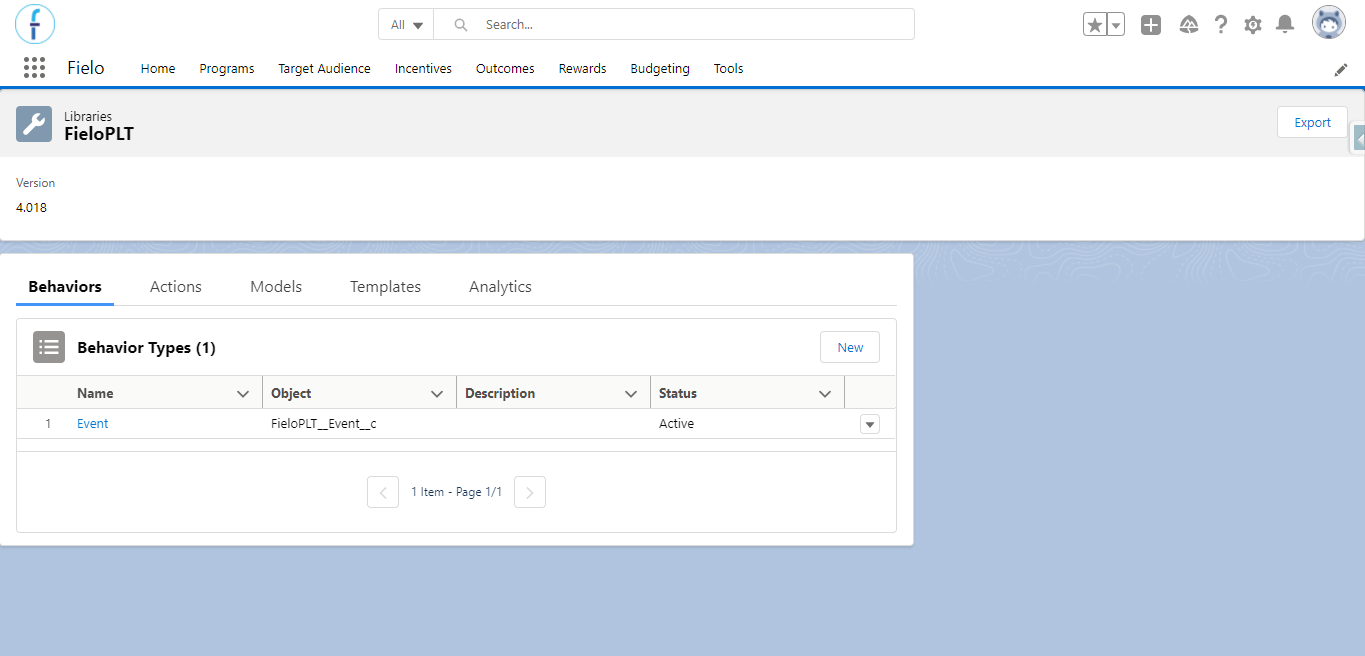Click the FieloPLT library title
The image size is (1365, 656).
pyautogui.click(x=99, y=133)
